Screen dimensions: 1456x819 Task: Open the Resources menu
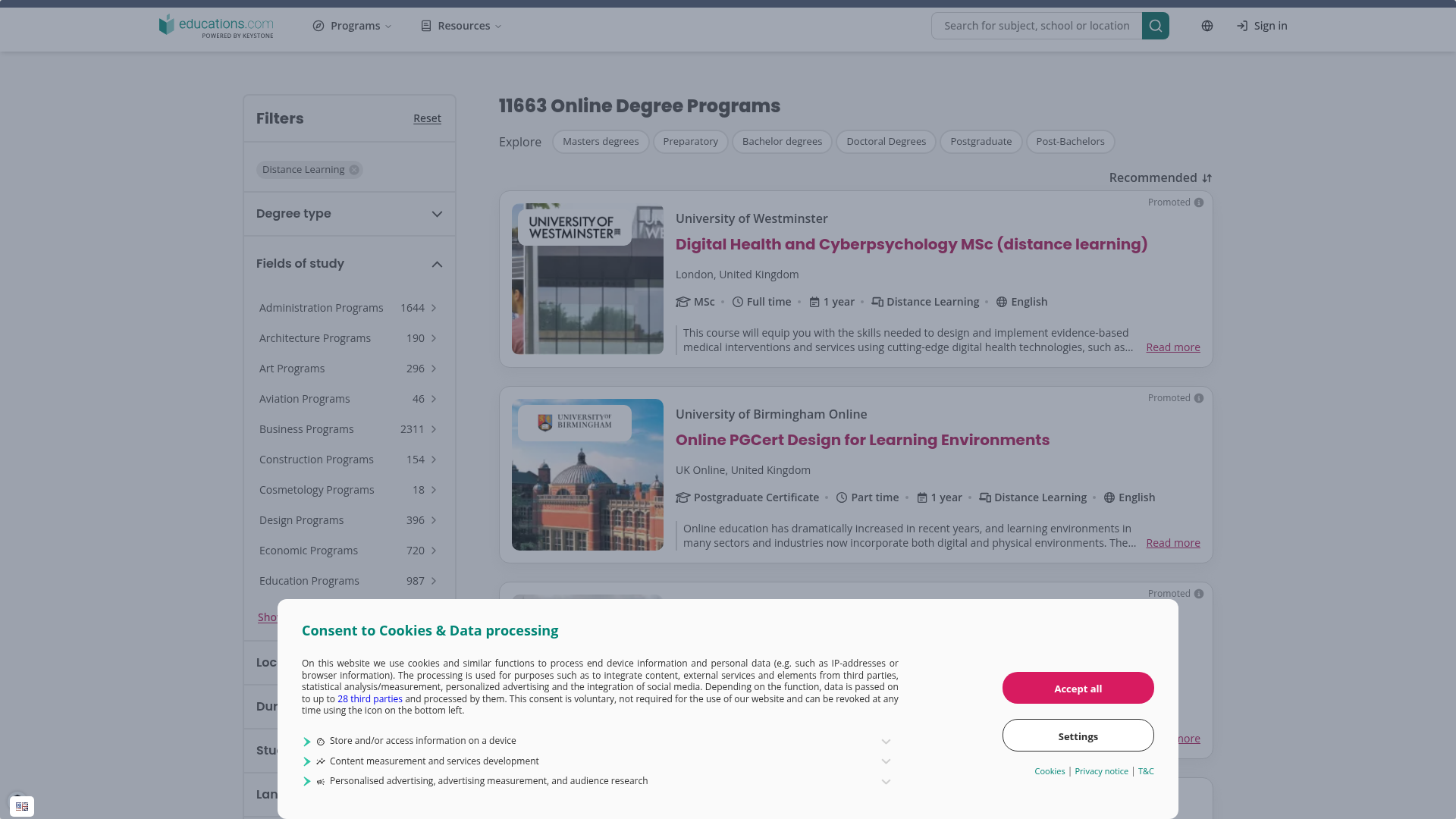pos(461,26)
